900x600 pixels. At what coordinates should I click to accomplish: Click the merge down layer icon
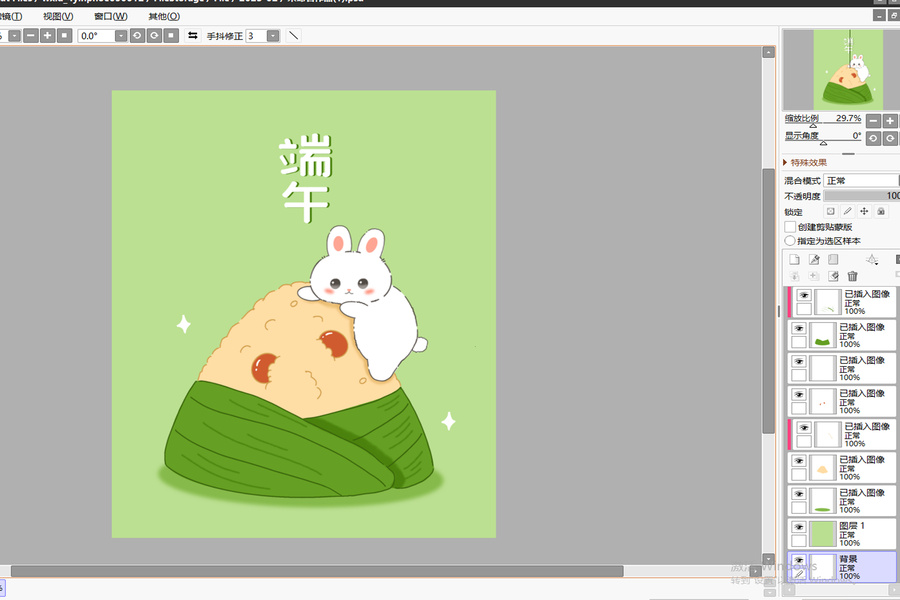(x=814, y=276)
